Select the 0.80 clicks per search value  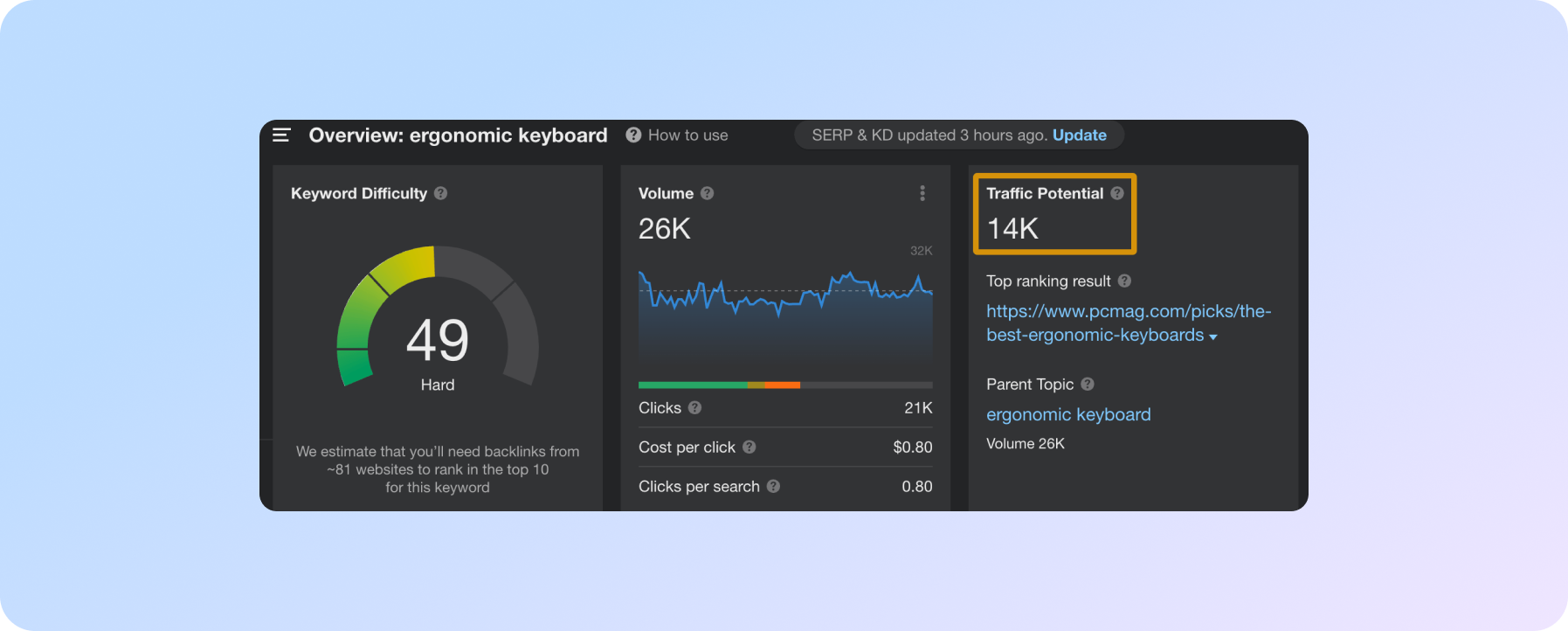coord(916,486)
